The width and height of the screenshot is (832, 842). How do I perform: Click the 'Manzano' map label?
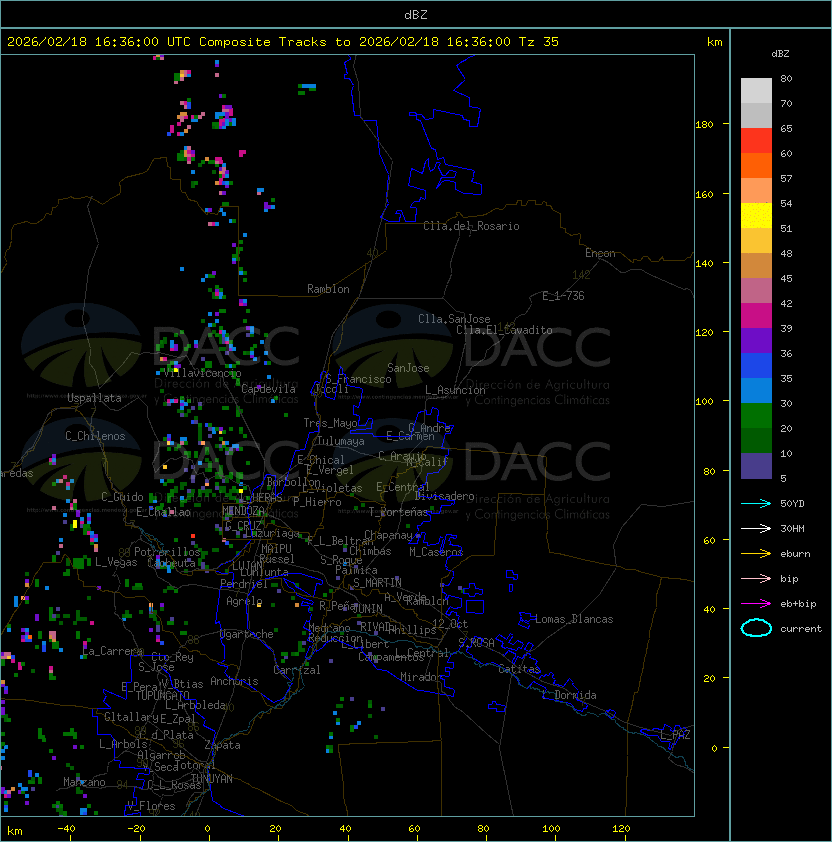pyautogui.click(x=84, y=782)
